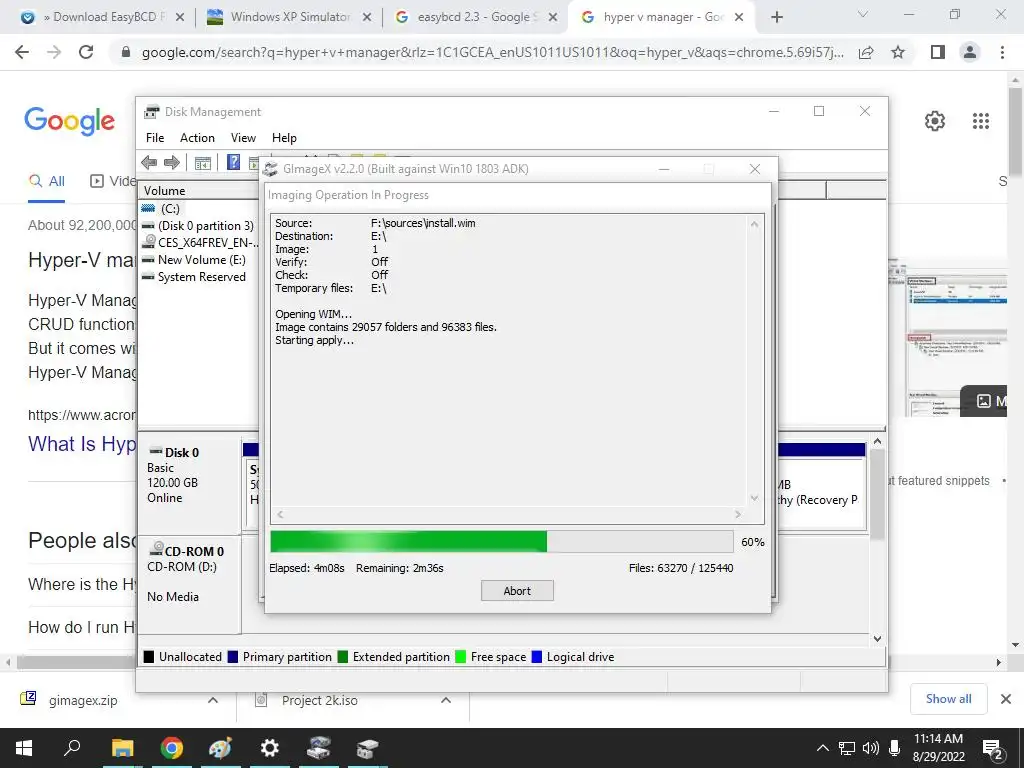The image size is (1024, 768).
Task: Close the downloads bar
Action: (x=1006, y=699)
